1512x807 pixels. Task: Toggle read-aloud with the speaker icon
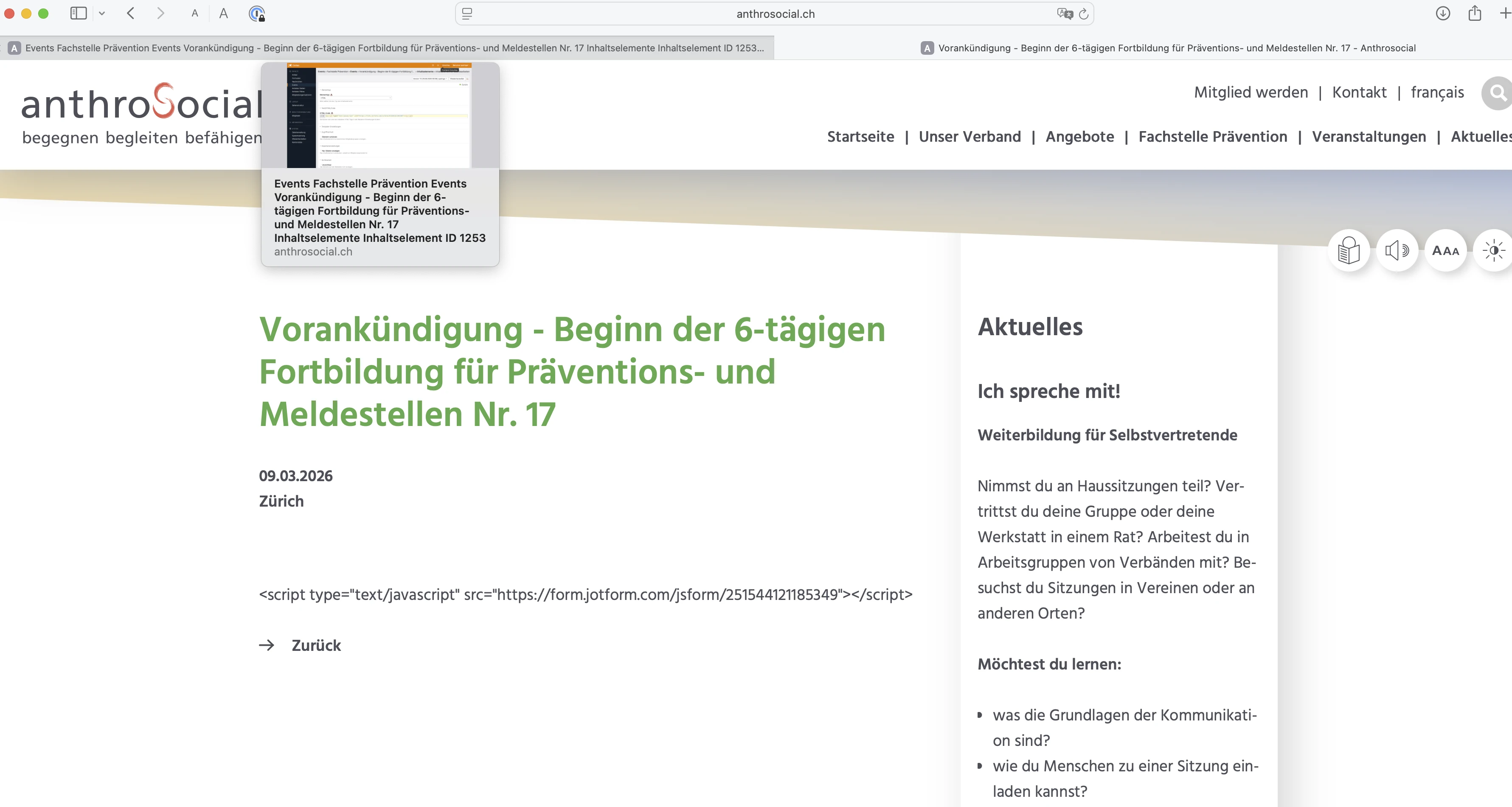coord(1397,250)
